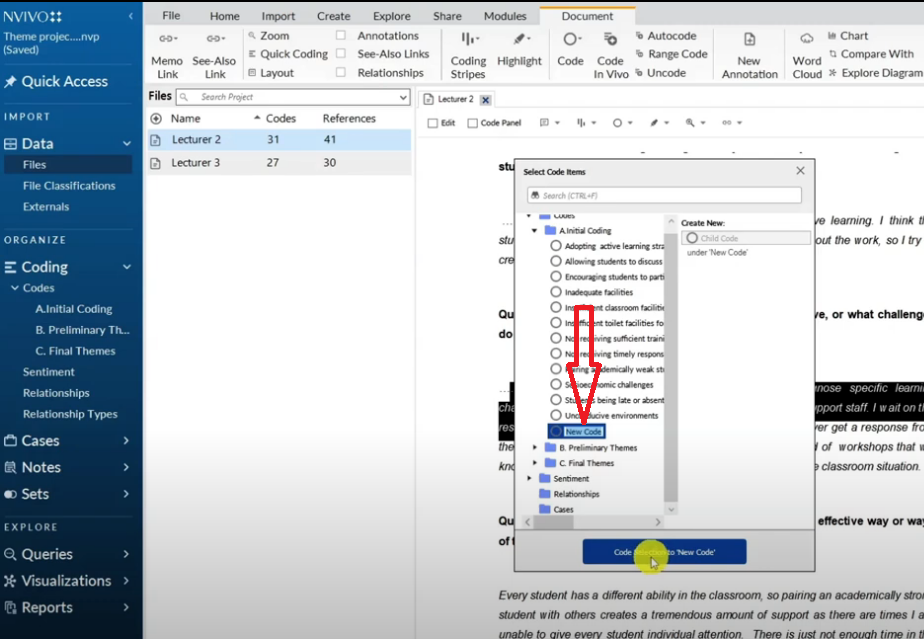Click the Layout ribbon option
Screen dimensions: 924x639
pyautogui.click(x=271, y=73)
